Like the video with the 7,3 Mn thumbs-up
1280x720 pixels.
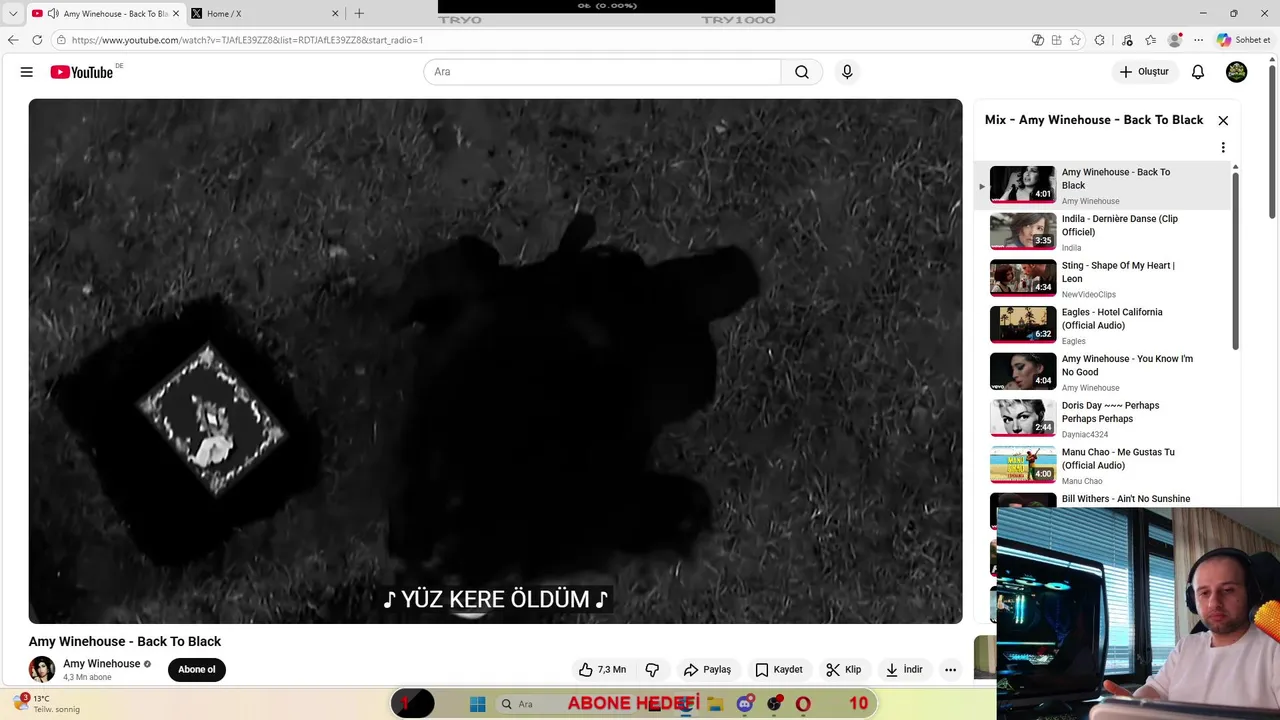click(x=602, y=669)
